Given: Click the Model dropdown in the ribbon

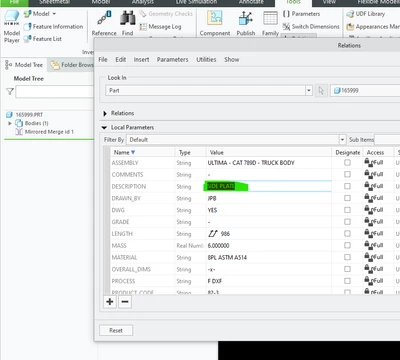Looking at the screenshot, I should point(40,14).
